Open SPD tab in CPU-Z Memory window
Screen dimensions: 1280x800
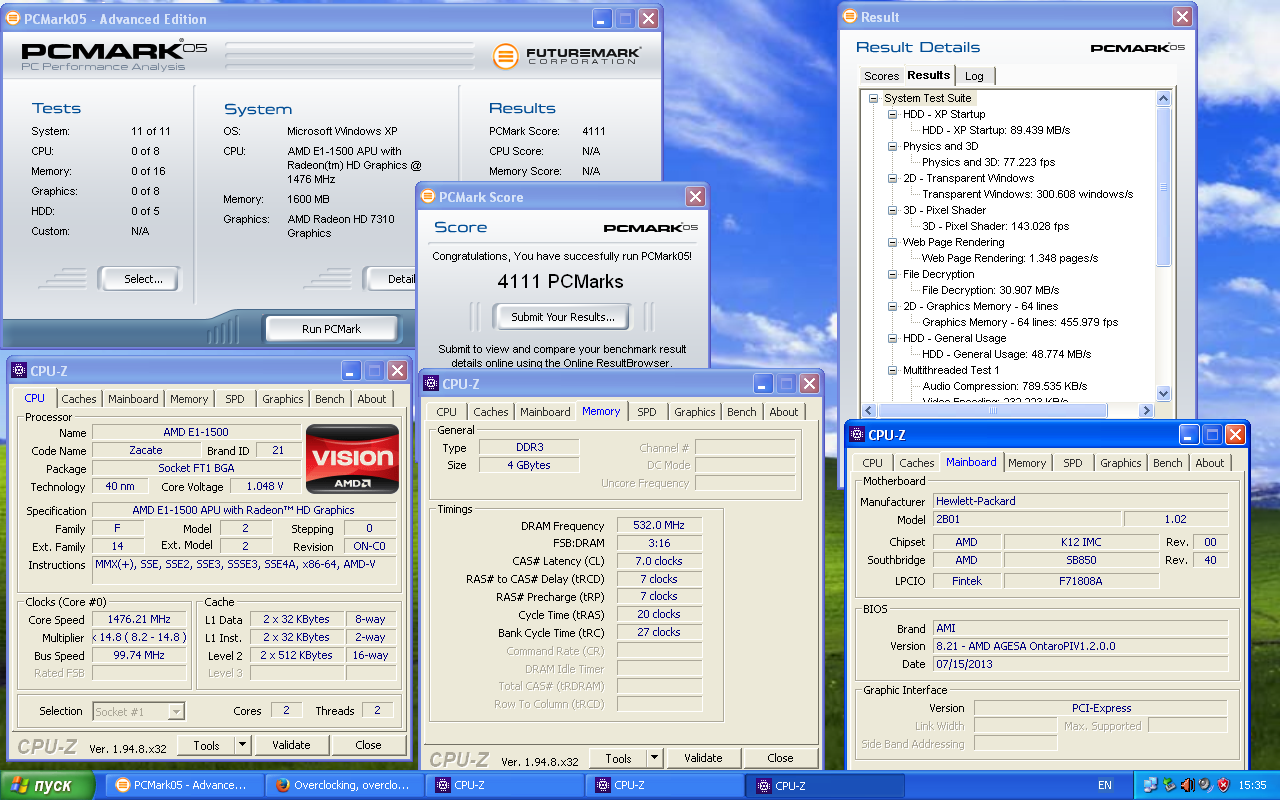tap(647, 412)
